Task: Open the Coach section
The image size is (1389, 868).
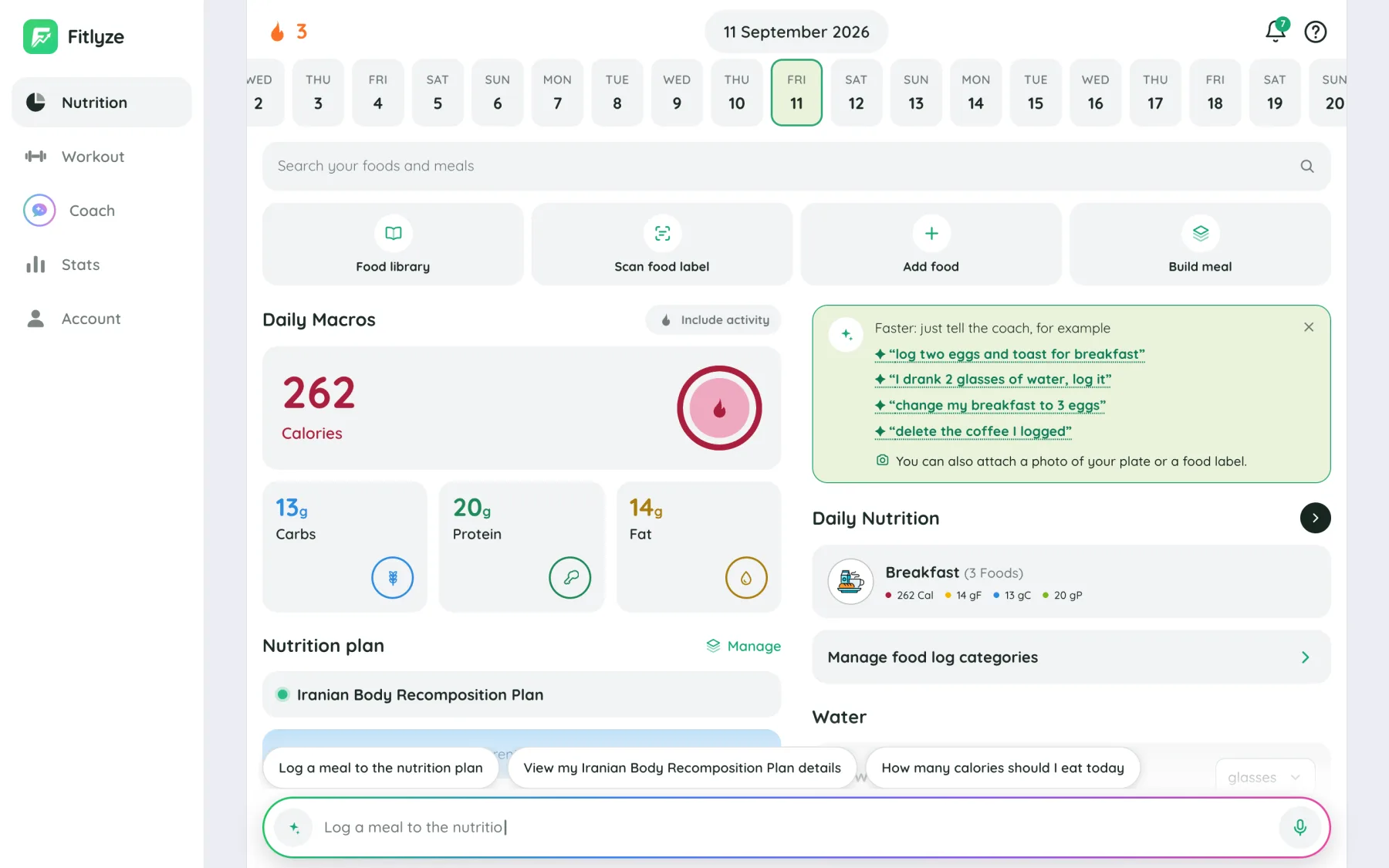Action: point(102,211)
